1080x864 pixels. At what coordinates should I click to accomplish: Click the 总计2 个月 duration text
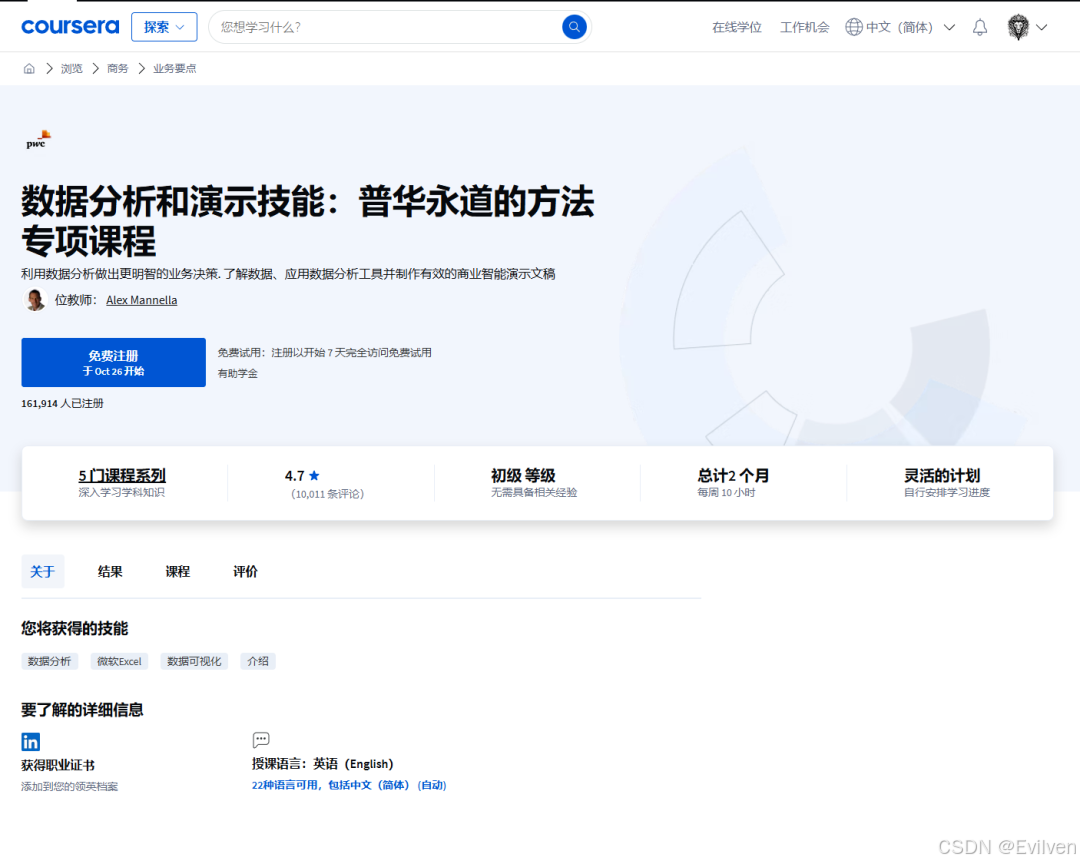(x=733, y=475)
